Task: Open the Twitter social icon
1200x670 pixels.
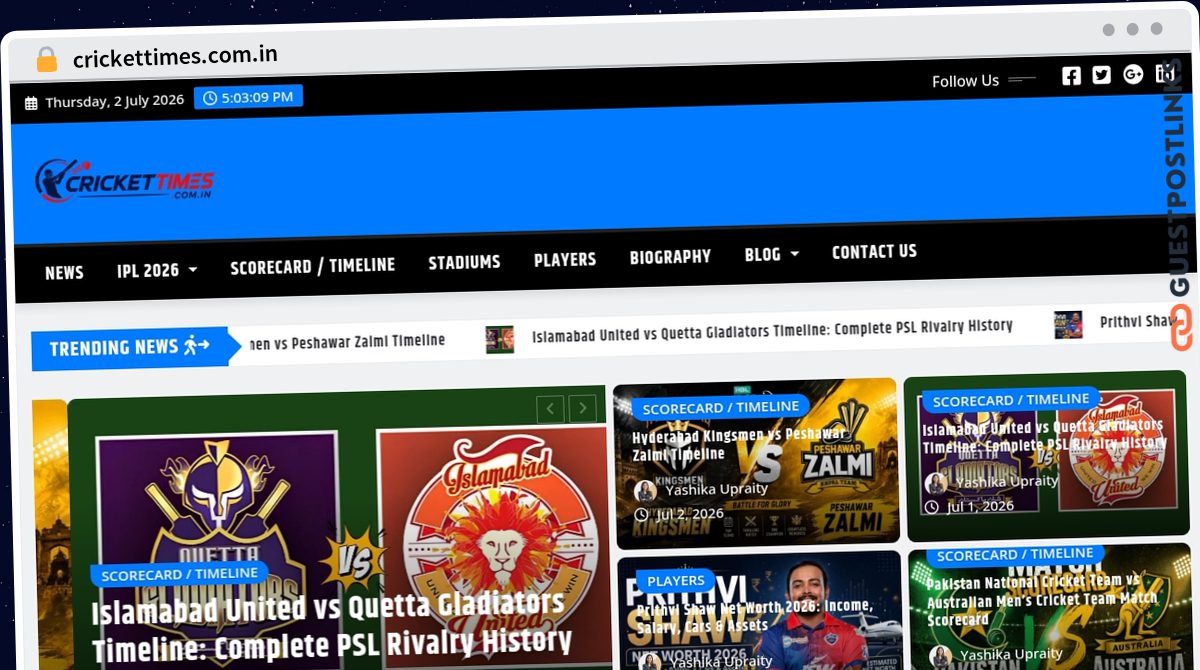Action: 1101,75
